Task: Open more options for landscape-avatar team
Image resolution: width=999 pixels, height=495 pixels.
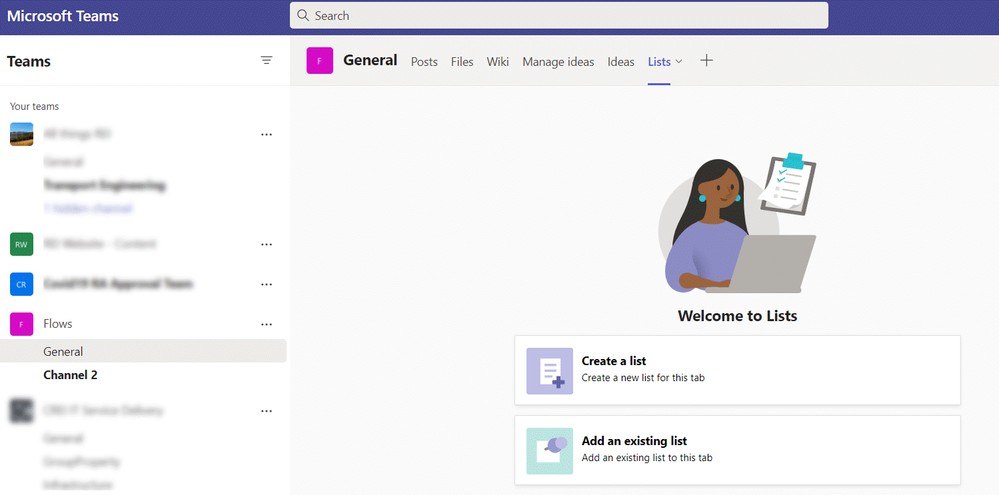Action: (x=266, y=135)
